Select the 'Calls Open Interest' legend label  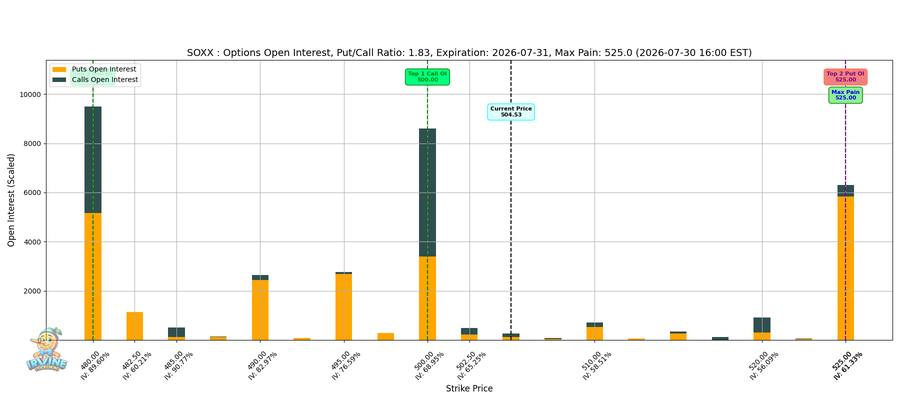(105, 80)
